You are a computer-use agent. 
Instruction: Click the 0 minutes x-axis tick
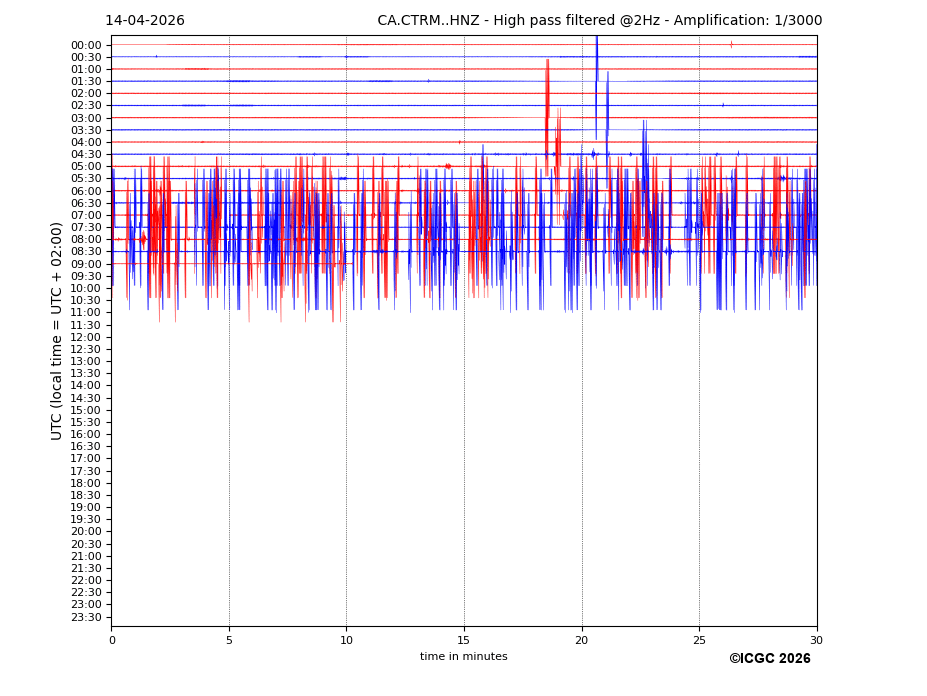pyautogui.click(x=111, y=640)
